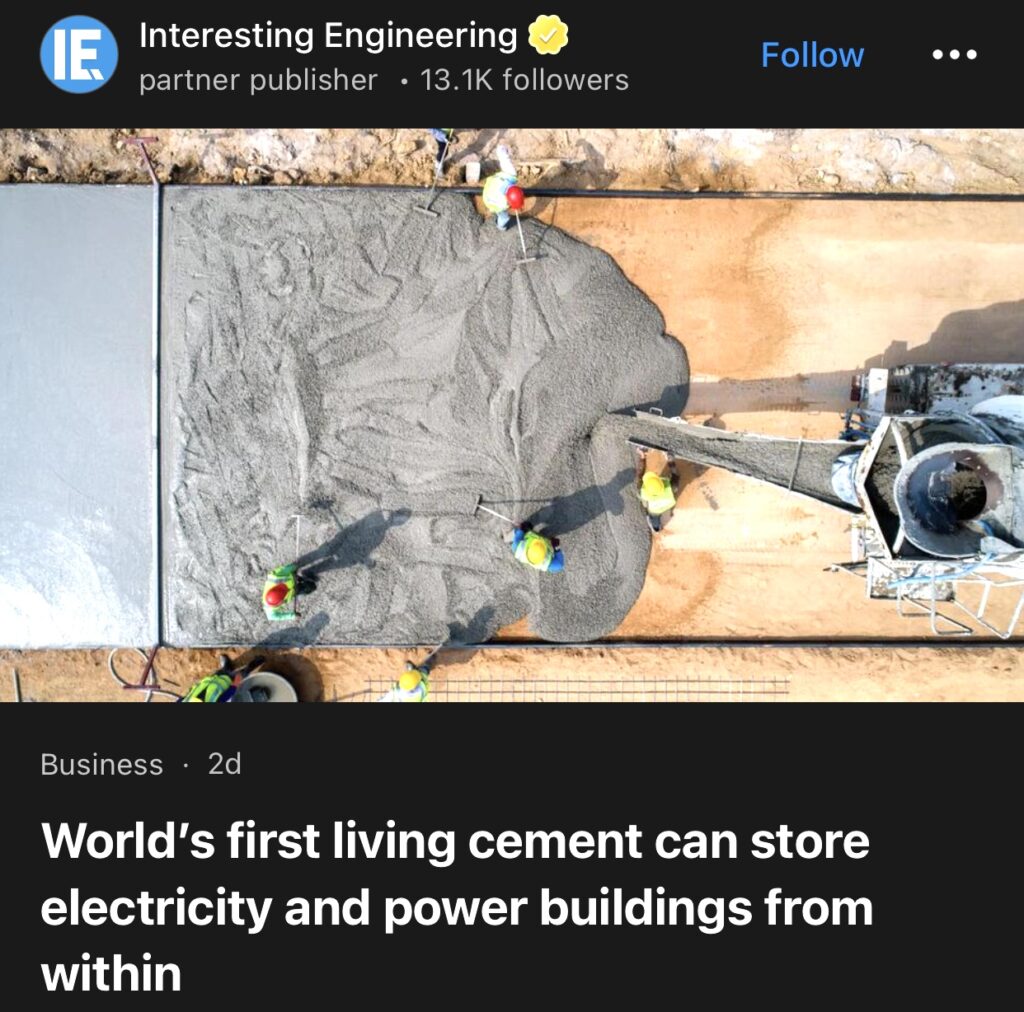The image size is (1024, 1012).
Task: Click "electricity and power buildings" headline line
Action: [x=396, y=908]
